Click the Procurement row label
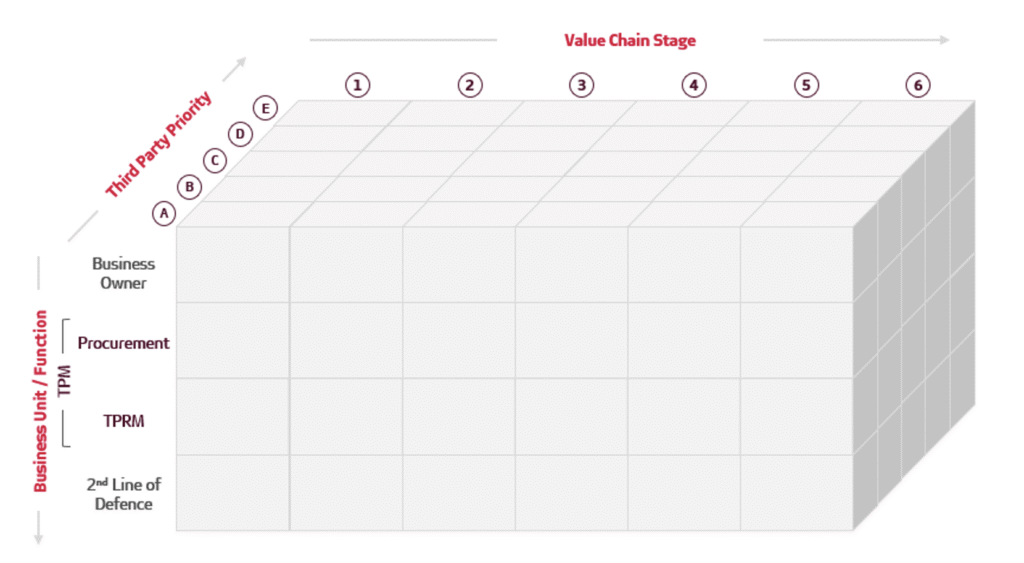1024x563 pixels. pyautogui.click(x=124, y=343)
